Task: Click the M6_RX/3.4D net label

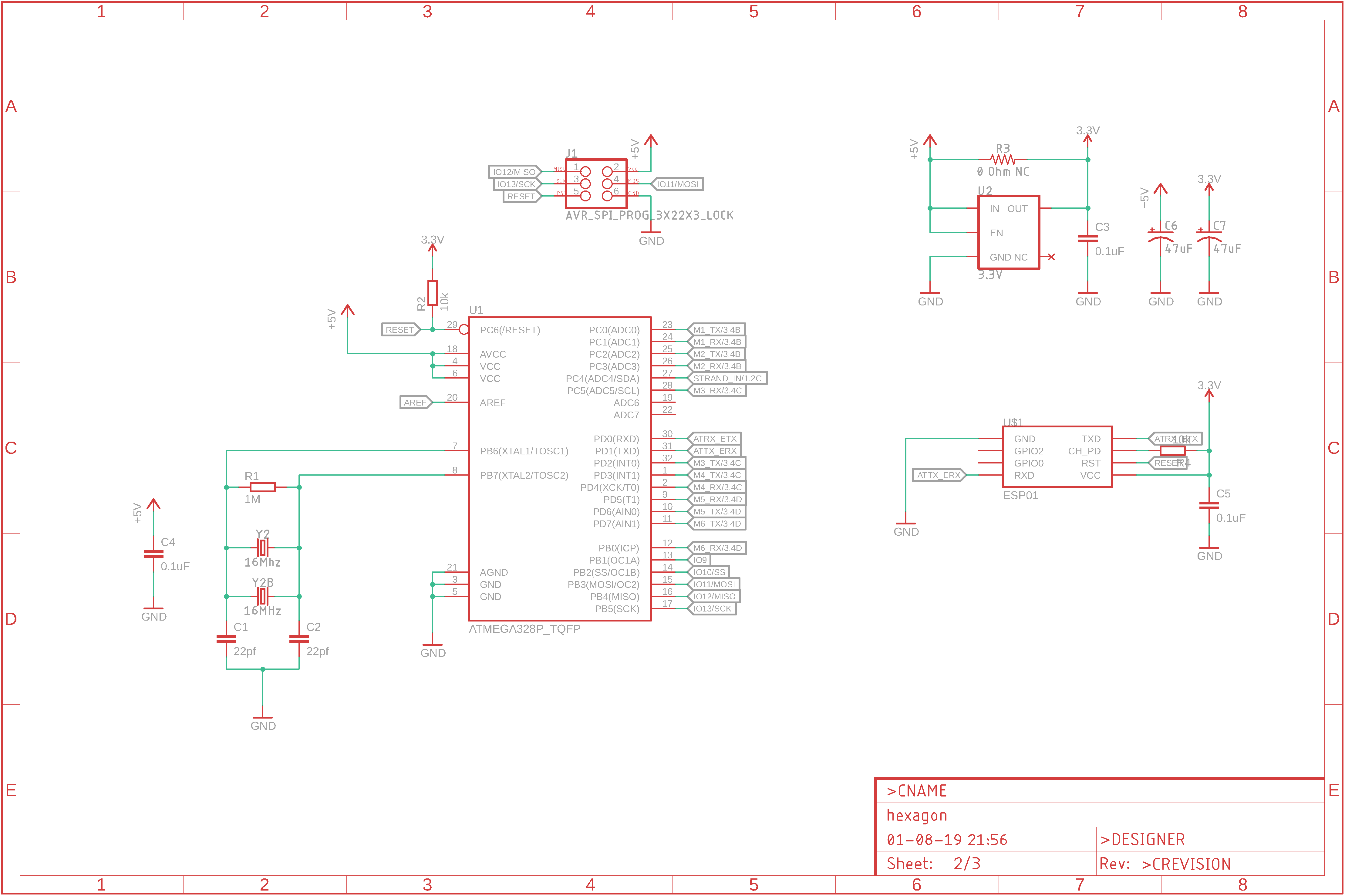Action: coord(717,548)
